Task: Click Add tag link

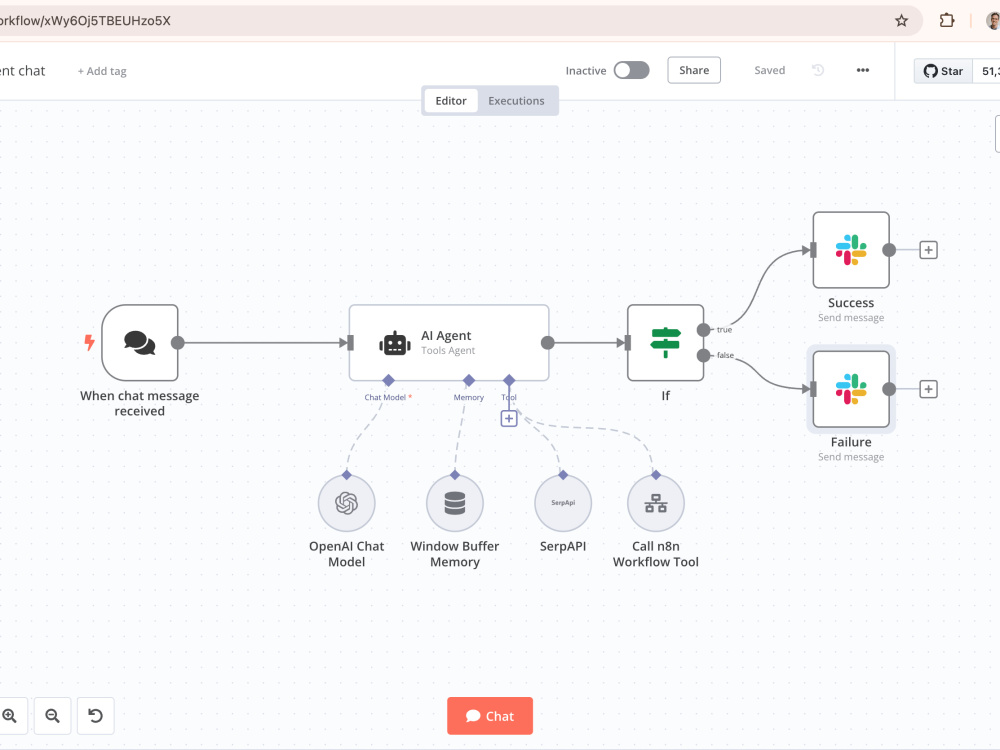Action: click(x=102, y=71)
